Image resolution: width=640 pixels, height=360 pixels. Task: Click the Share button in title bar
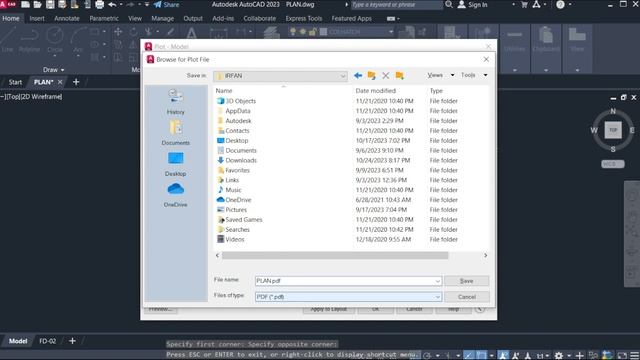(166, 4)
